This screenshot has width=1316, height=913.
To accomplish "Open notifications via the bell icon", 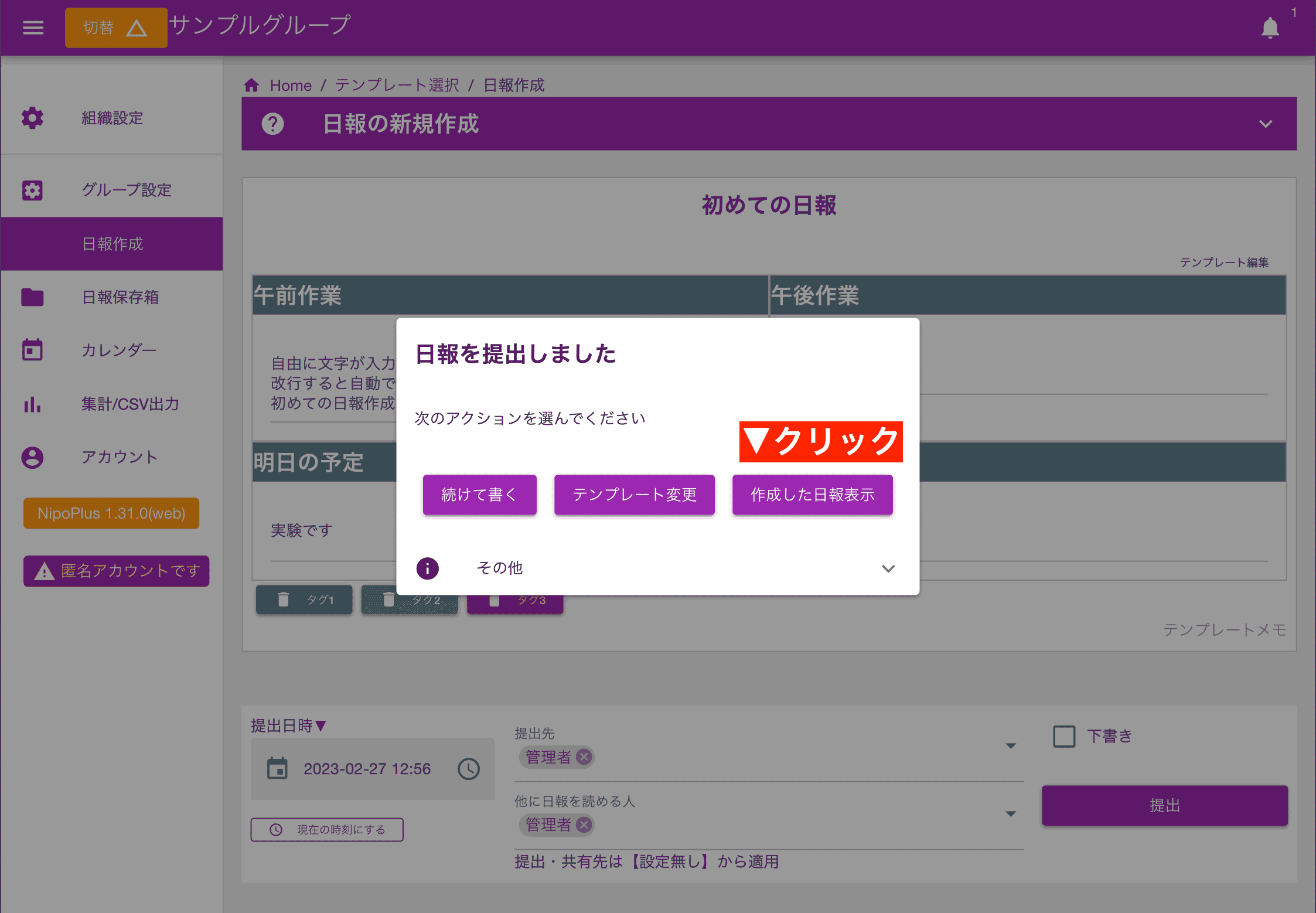I will tap(1270, 27).
